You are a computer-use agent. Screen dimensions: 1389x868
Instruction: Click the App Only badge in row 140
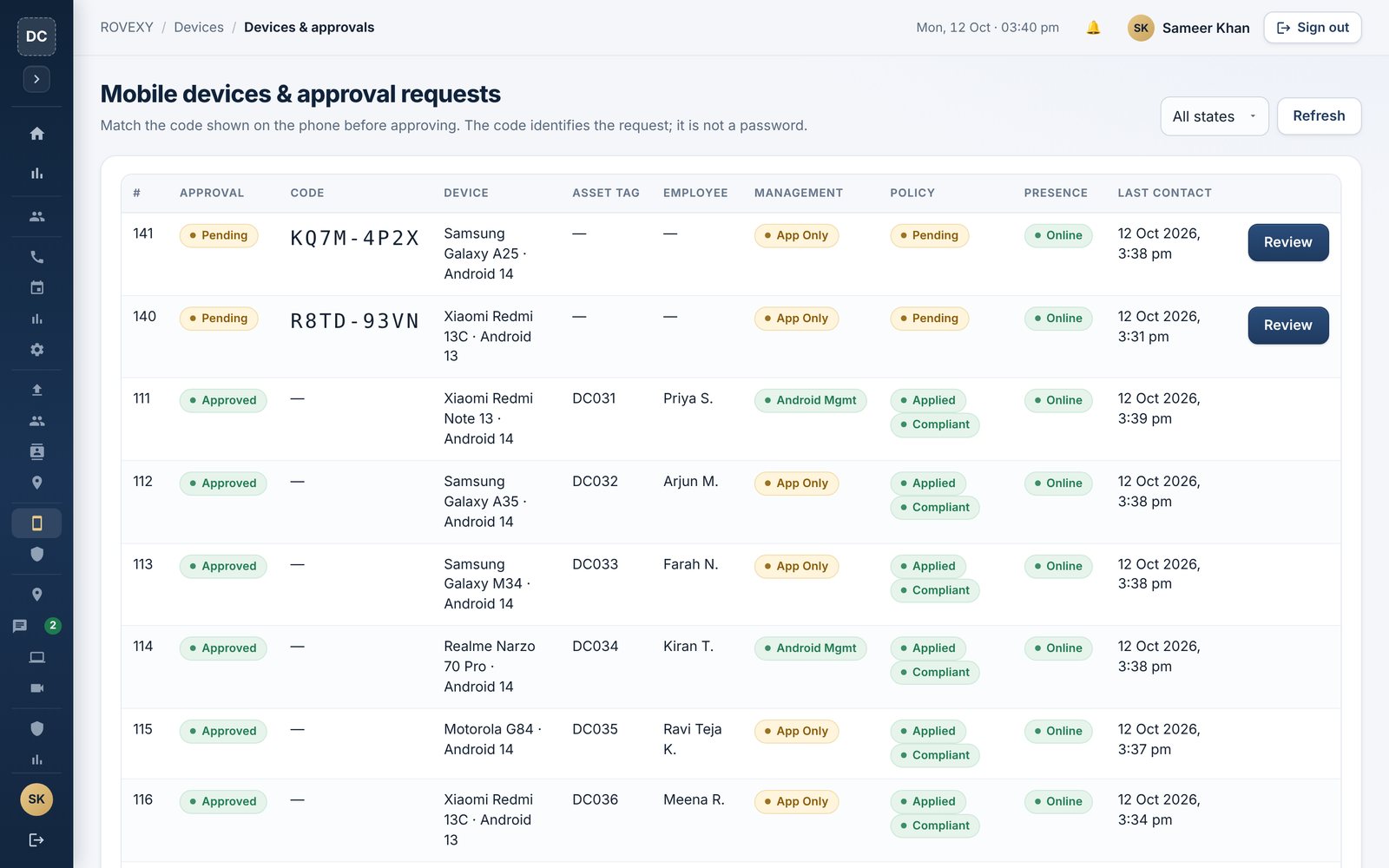point(796,319)
